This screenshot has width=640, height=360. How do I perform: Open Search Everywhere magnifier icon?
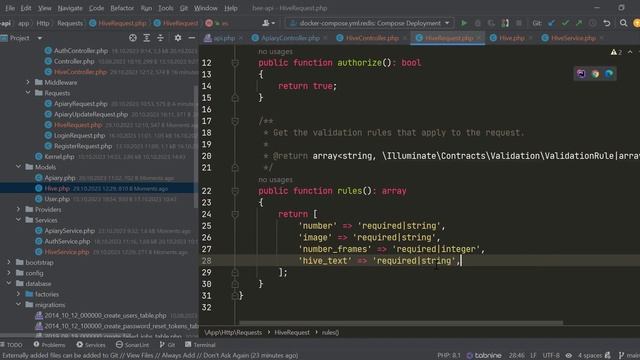[623, 23]
